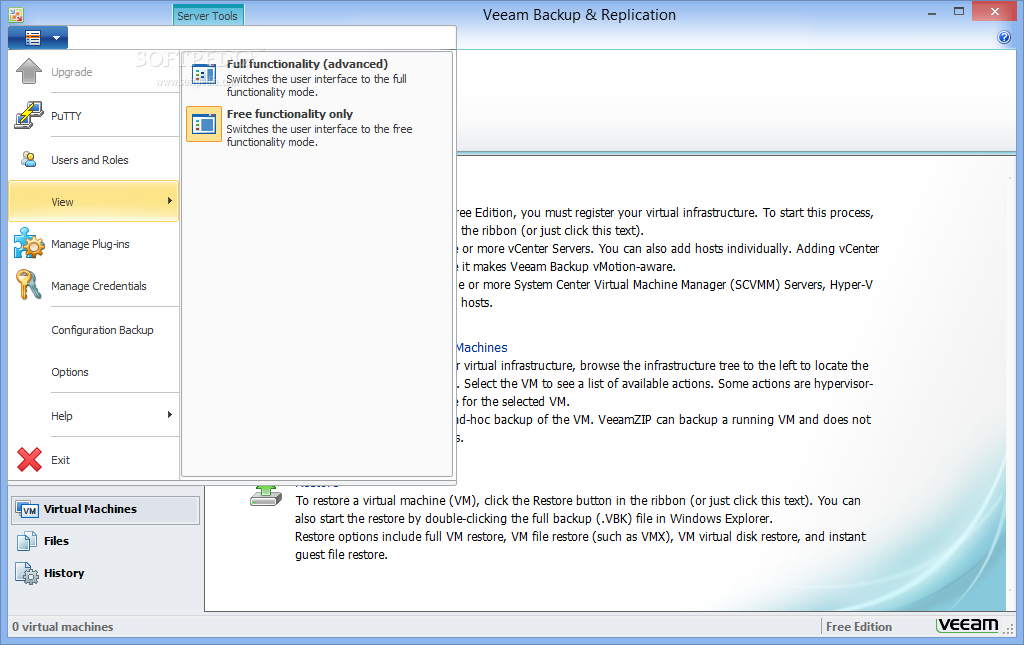Screen dimensions: 1024x645
Task: Click the green Restore icon
Action: pyautogui.click(x=266, y=496)
